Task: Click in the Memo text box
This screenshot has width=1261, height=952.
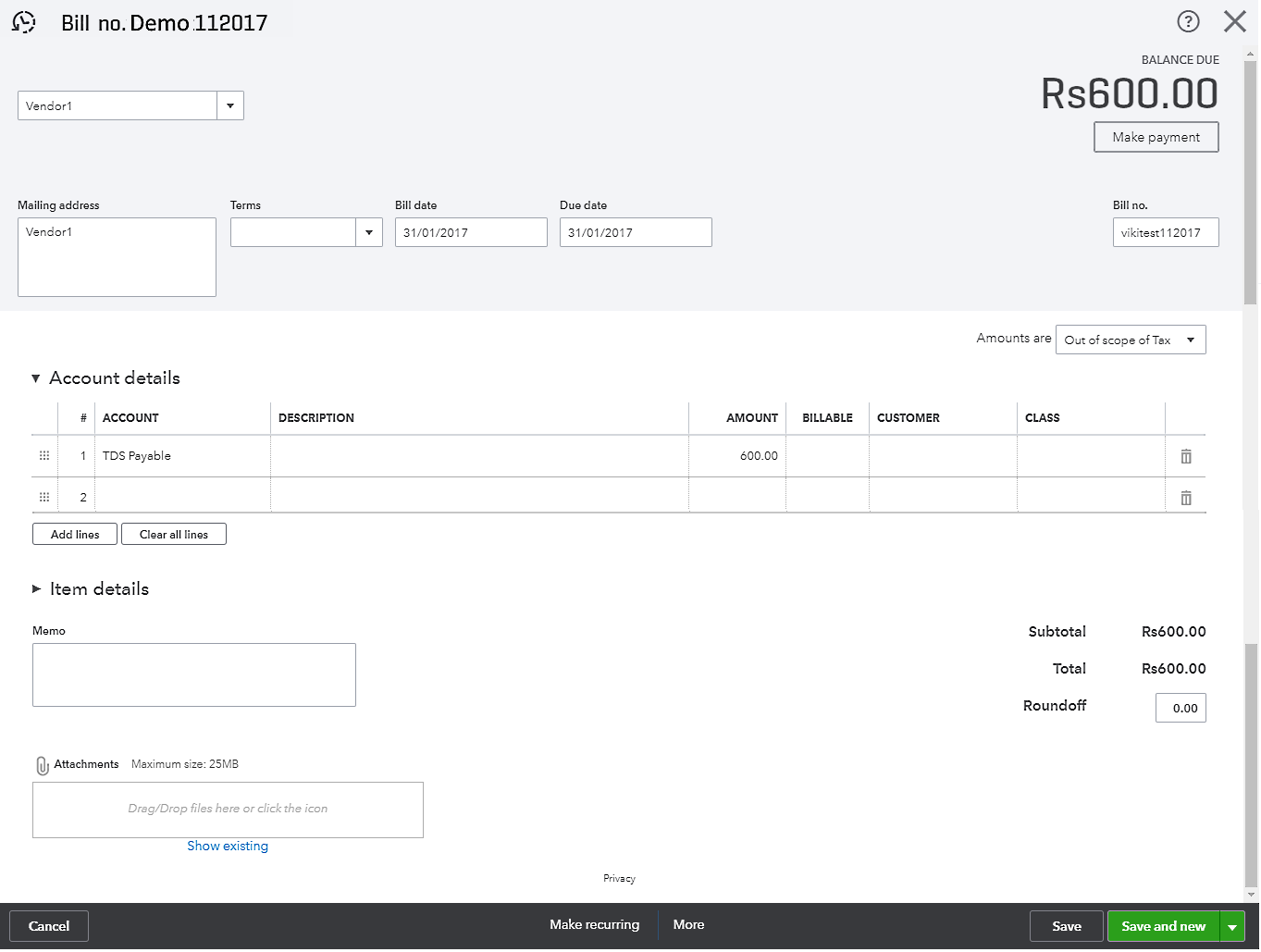Action: point(194,674)
